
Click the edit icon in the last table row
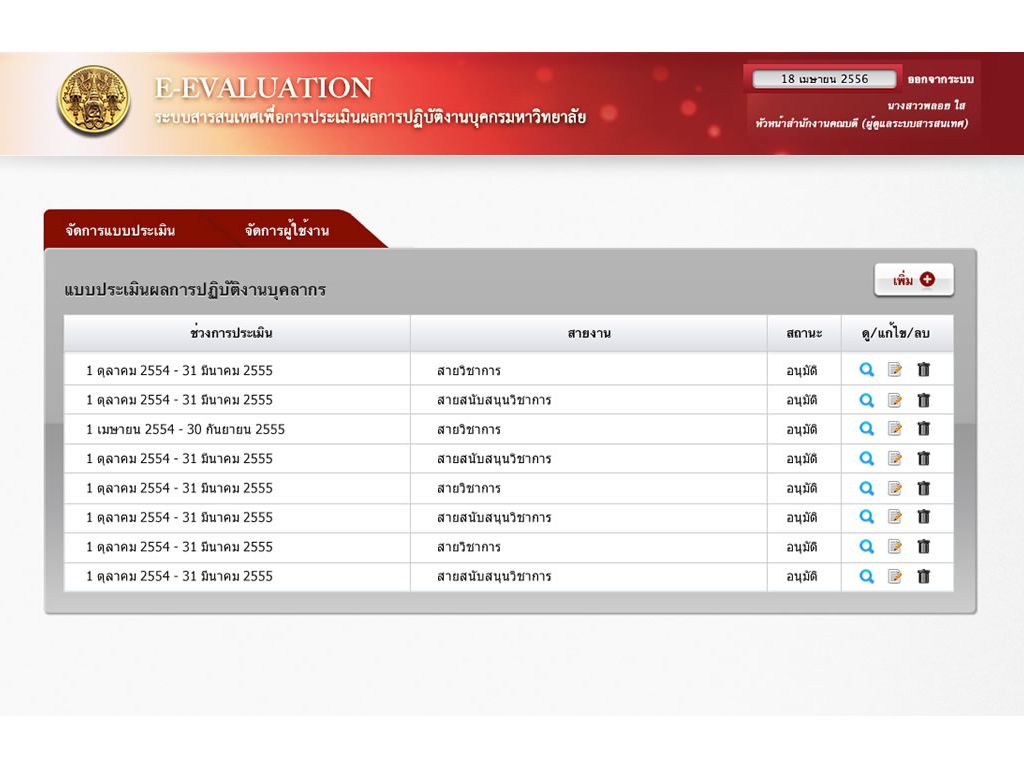895,576
